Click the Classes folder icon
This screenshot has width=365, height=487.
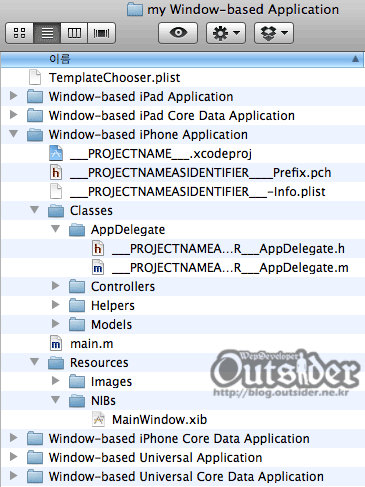[56, 211]
